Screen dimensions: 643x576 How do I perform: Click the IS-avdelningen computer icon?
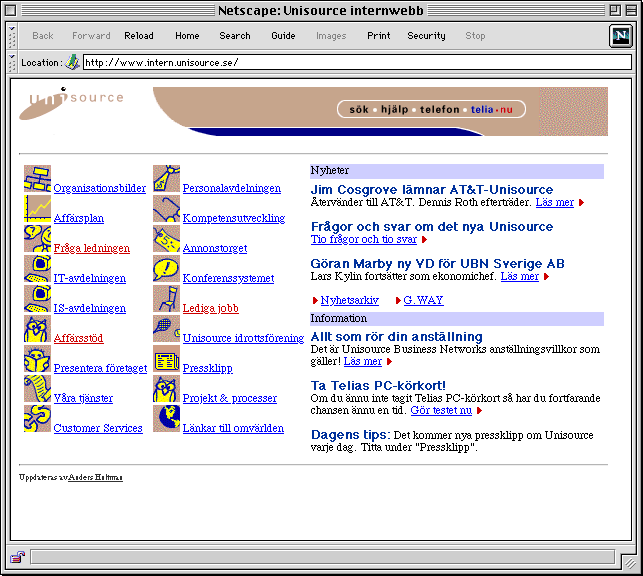(37, 298)
